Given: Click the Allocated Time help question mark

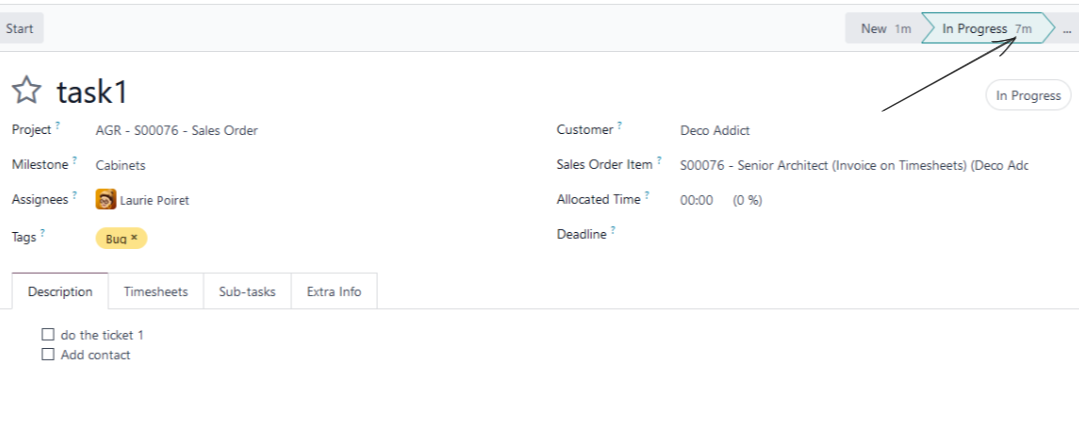Looking at the screenshot, I should pyautogui.click(x=647, y=195).
